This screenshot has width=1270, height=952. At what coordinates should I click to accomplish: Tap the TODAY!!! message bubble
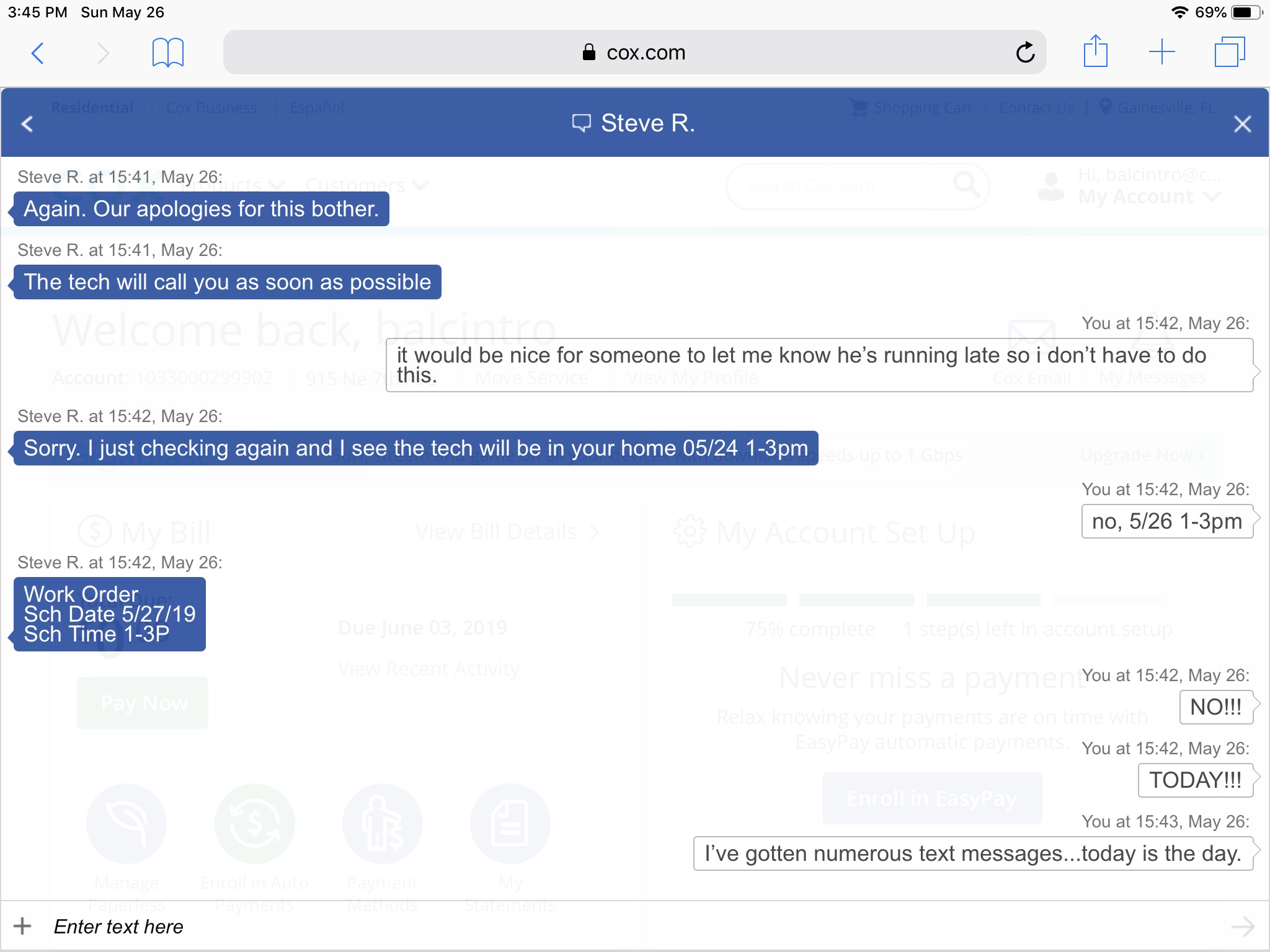[1195, 780]
